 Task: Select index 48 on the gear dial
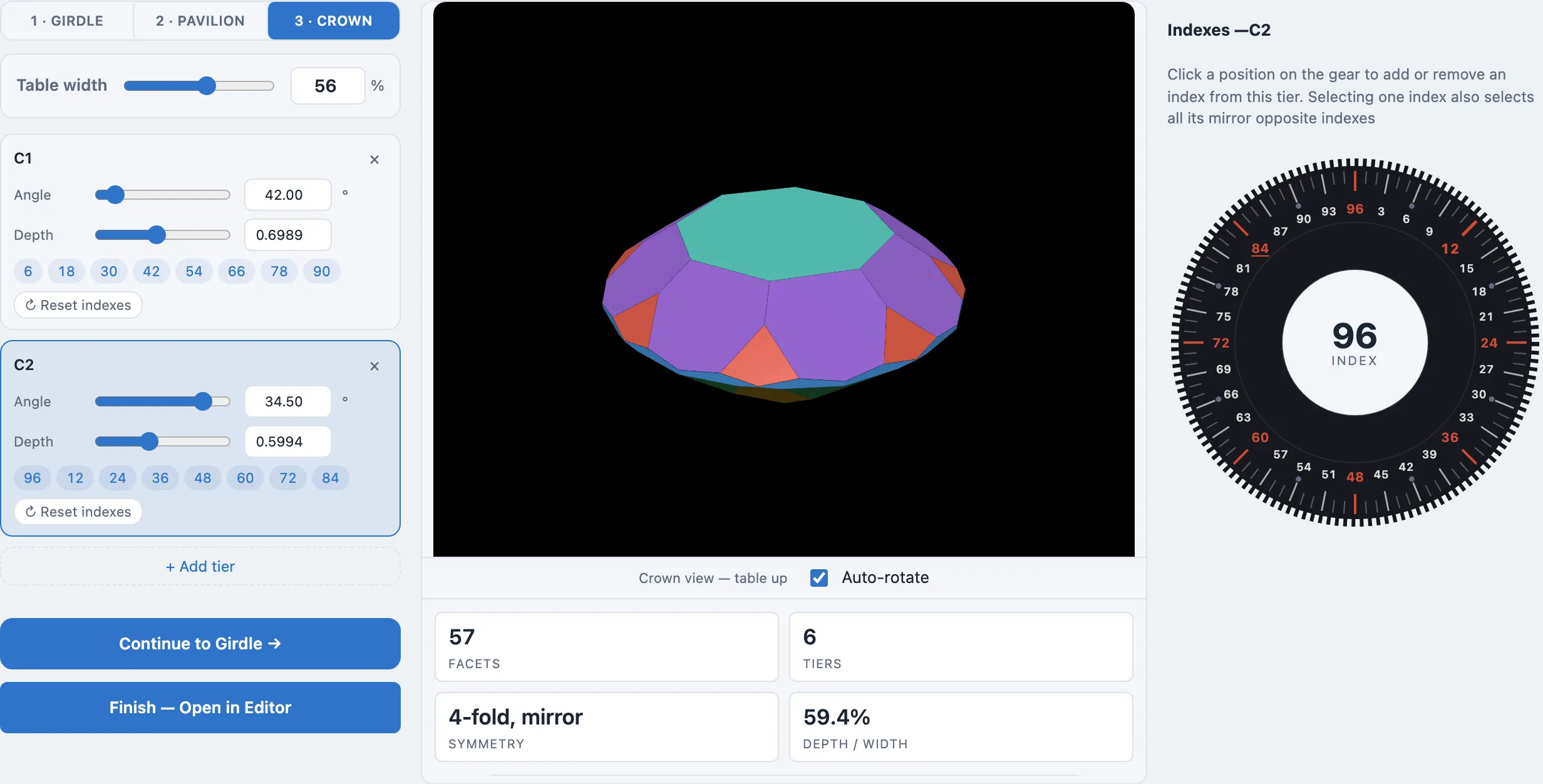click(1355, 477)
